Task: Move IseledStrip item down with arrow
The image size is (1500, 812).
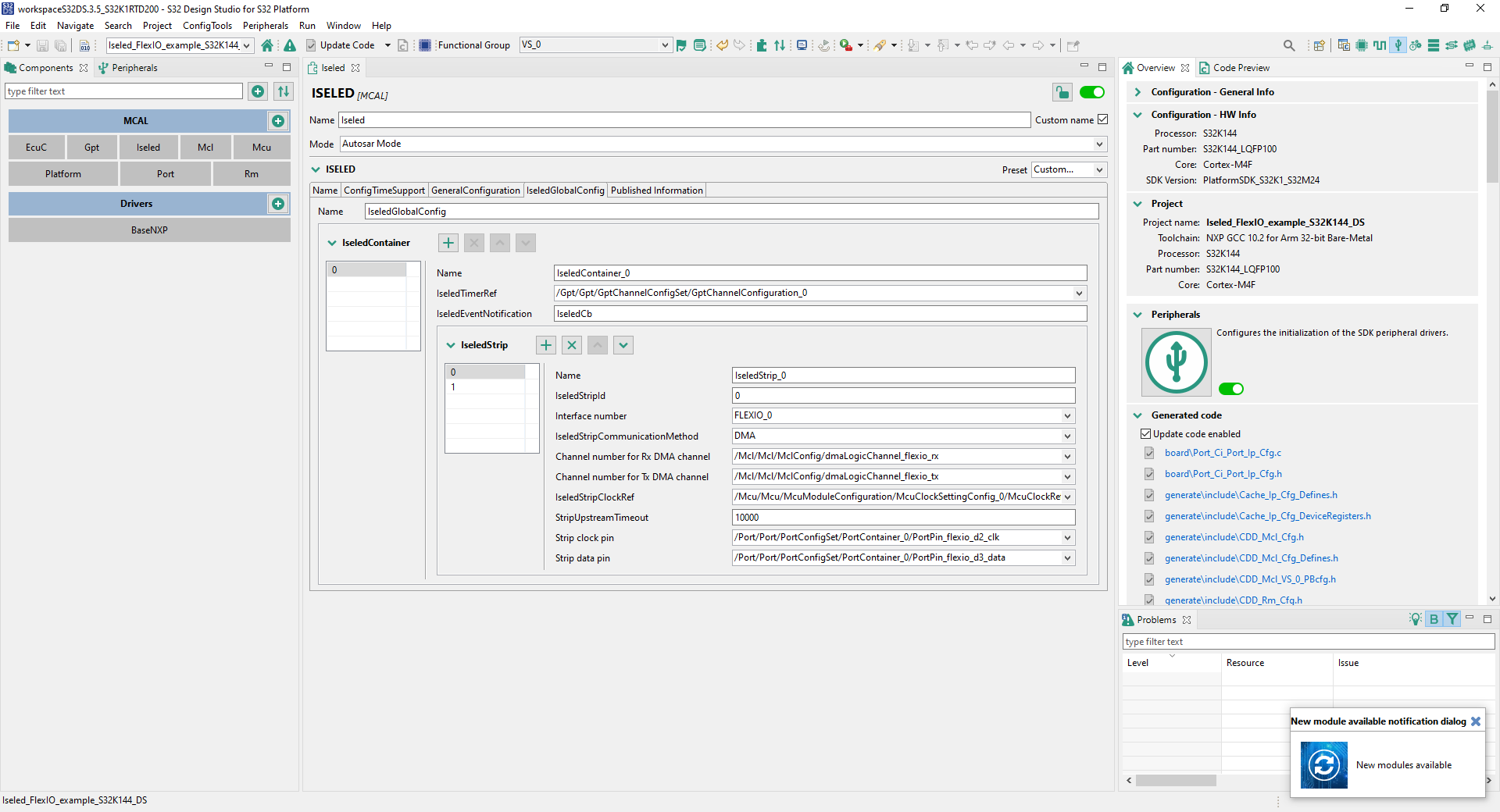Action: (623, 345)
